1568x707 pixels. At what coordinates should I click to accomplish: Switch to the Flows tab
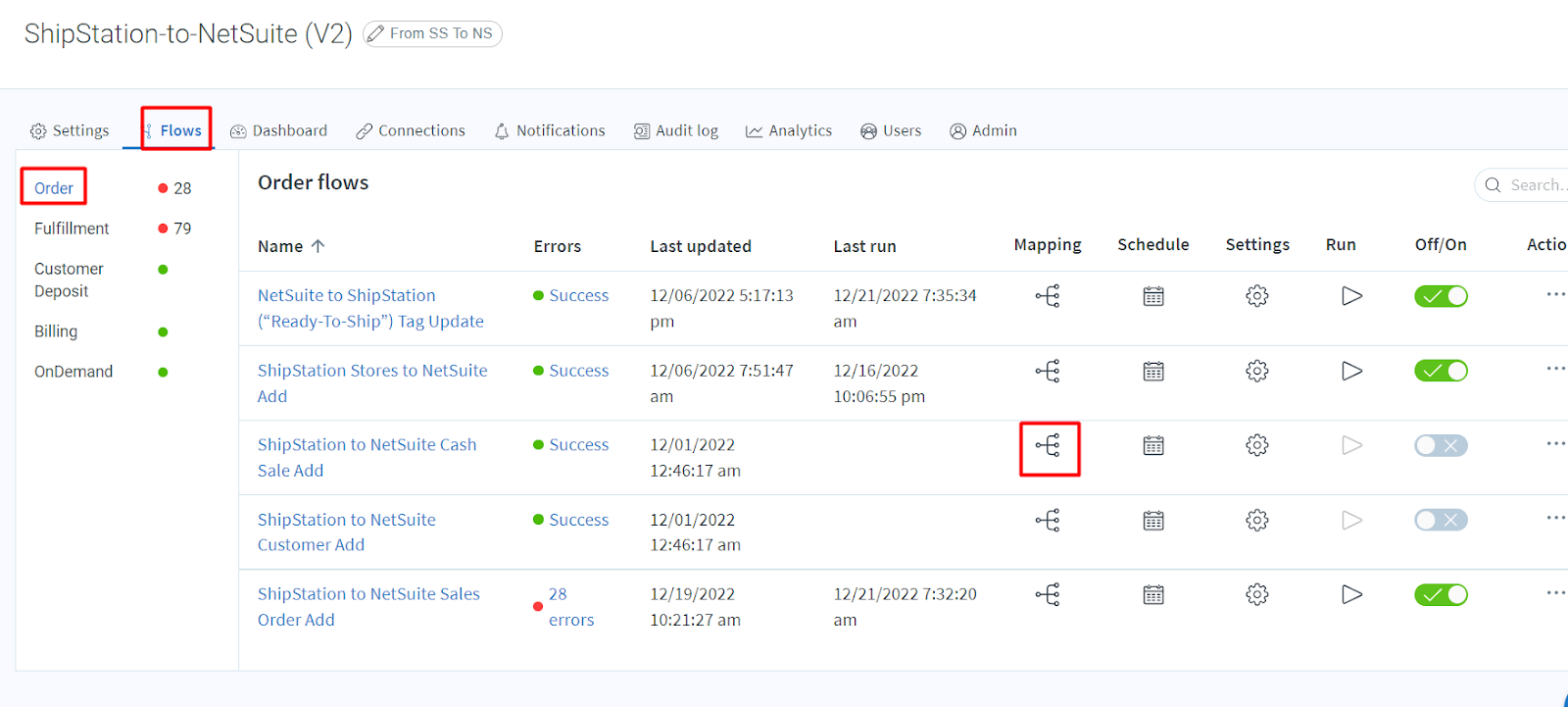pyautogui.click(x=172, y=130)
